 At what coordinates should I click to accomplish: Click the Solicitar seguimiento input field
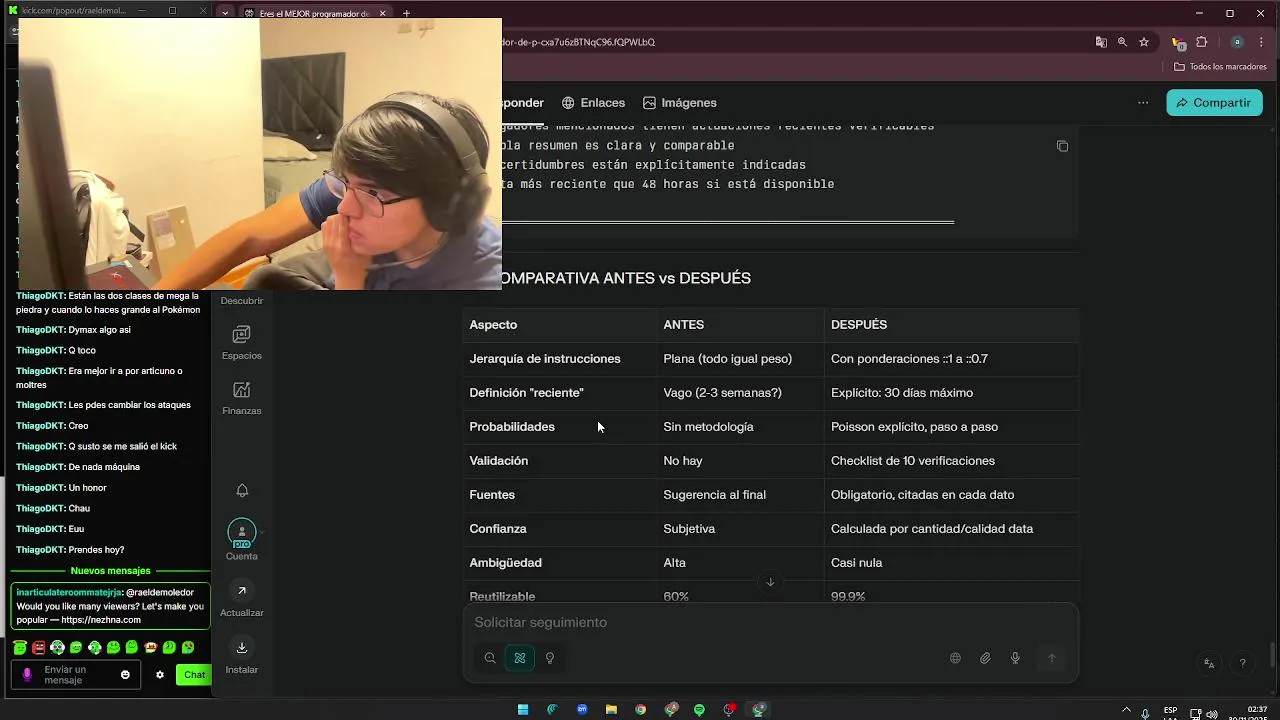tap(770, 622)
